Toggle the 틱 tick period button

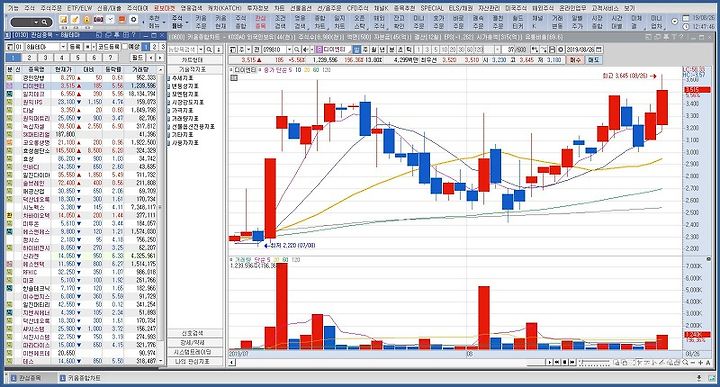(x=409, y=50)
